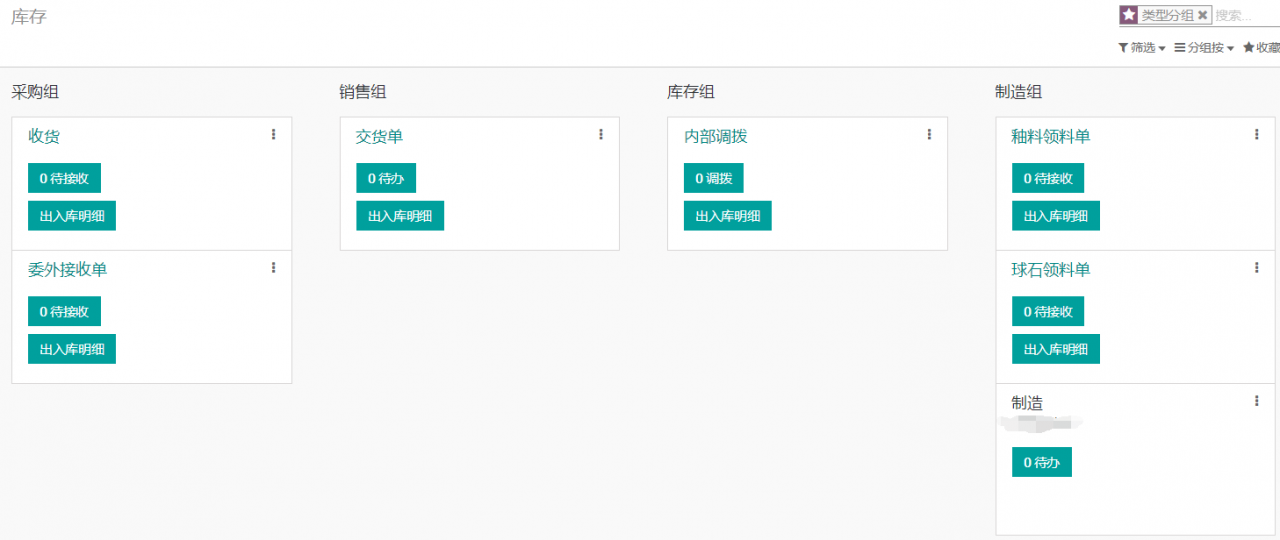1280x540 pixels.
Task: Click 0 调拨 button under 内部调拨
Action: 714,178
